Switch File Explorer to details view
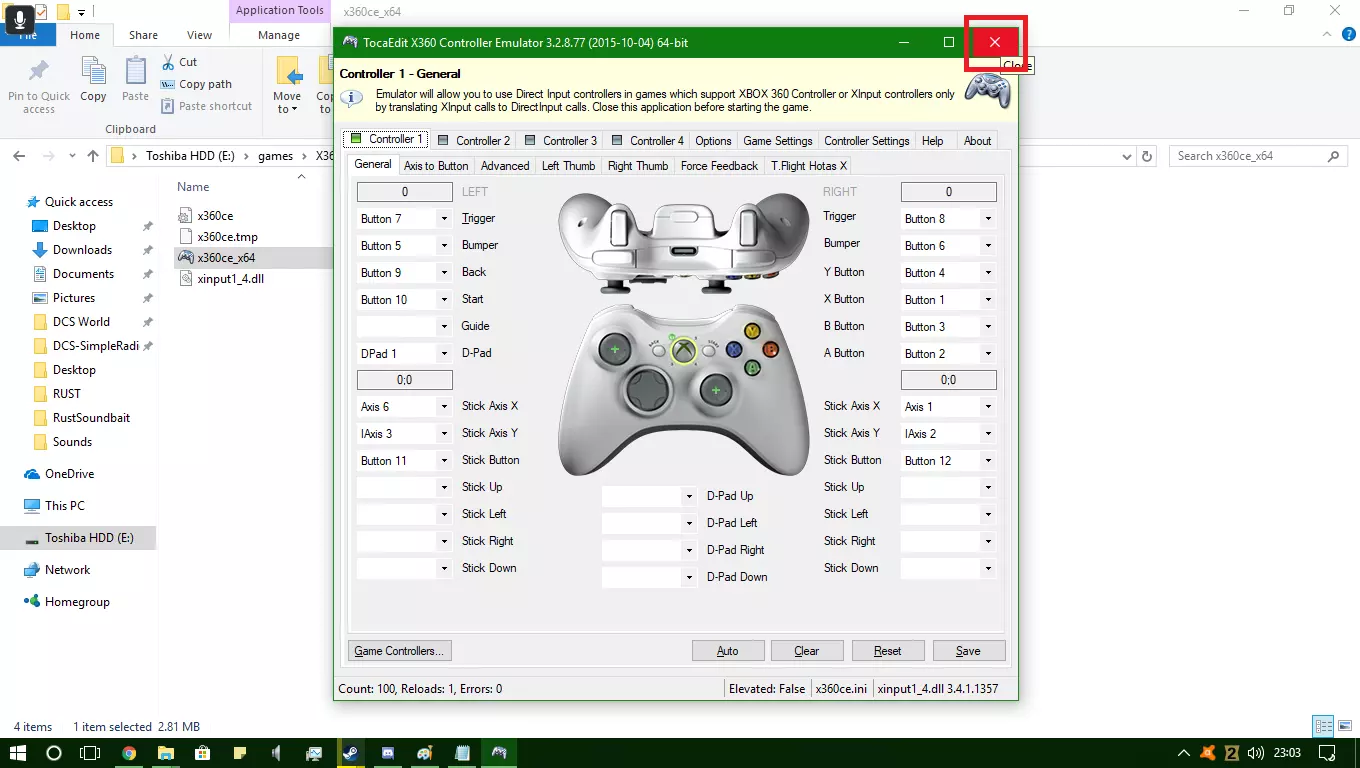 pos(1323,727)
